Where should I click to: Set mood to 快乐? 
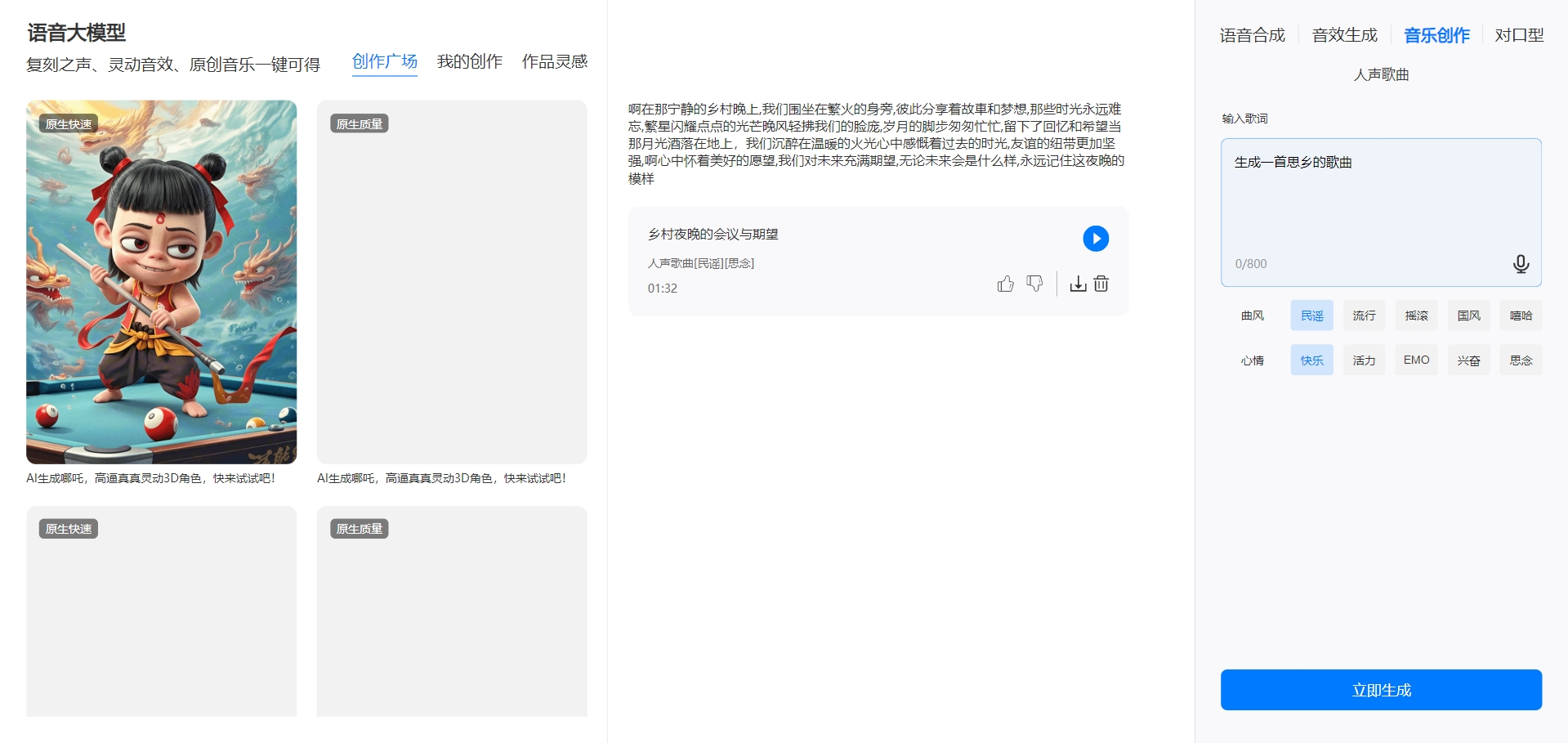pos(1311,360)
